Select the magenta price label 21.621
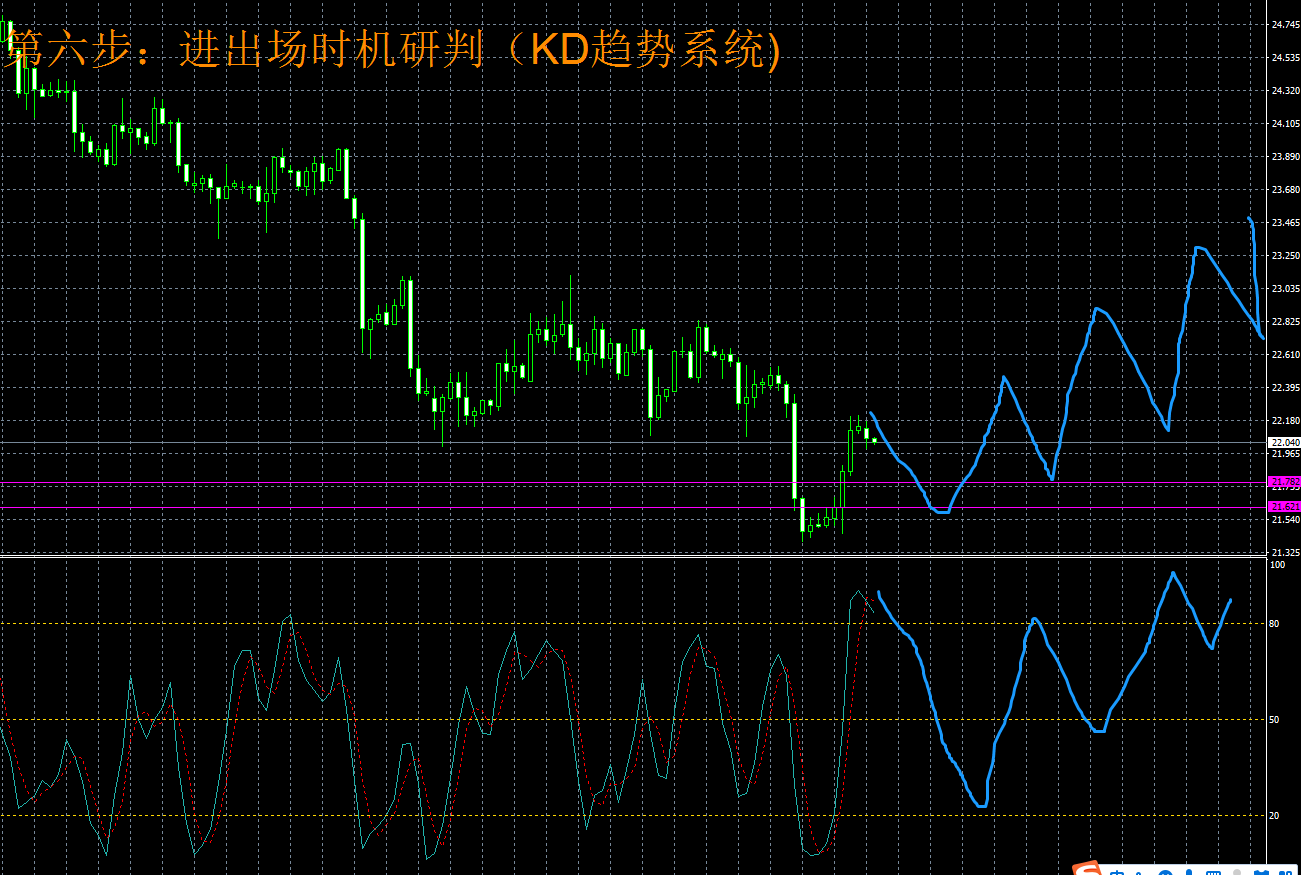This screenshot has width=1301, height=875. [1283, 507]
